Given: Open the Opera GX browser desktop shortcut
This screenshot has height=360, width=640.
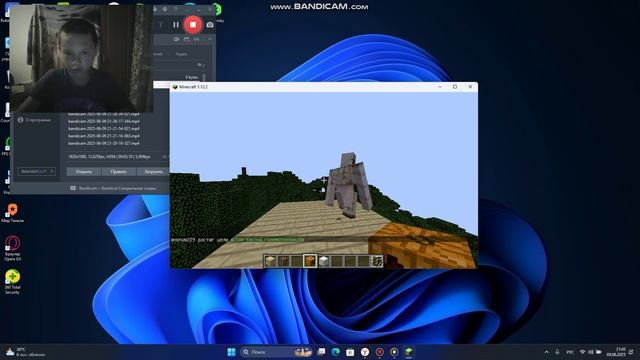Looking at the screenshot, I should pos(12,248).
